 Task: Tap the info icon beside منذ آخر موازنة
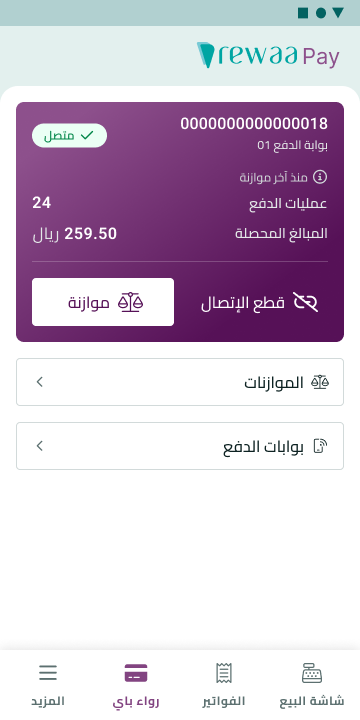pyautogui.click(x=320, y=177)
